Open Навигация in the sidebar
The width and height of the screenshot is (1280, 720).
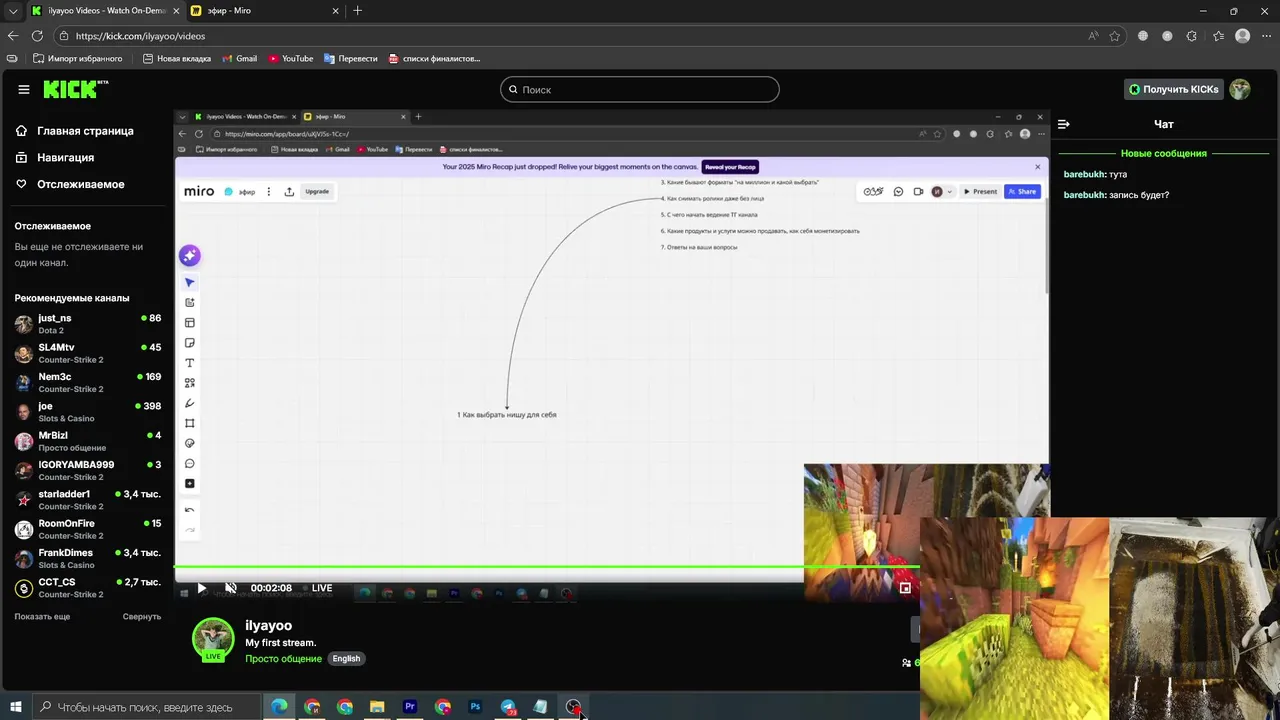[55, 158]
